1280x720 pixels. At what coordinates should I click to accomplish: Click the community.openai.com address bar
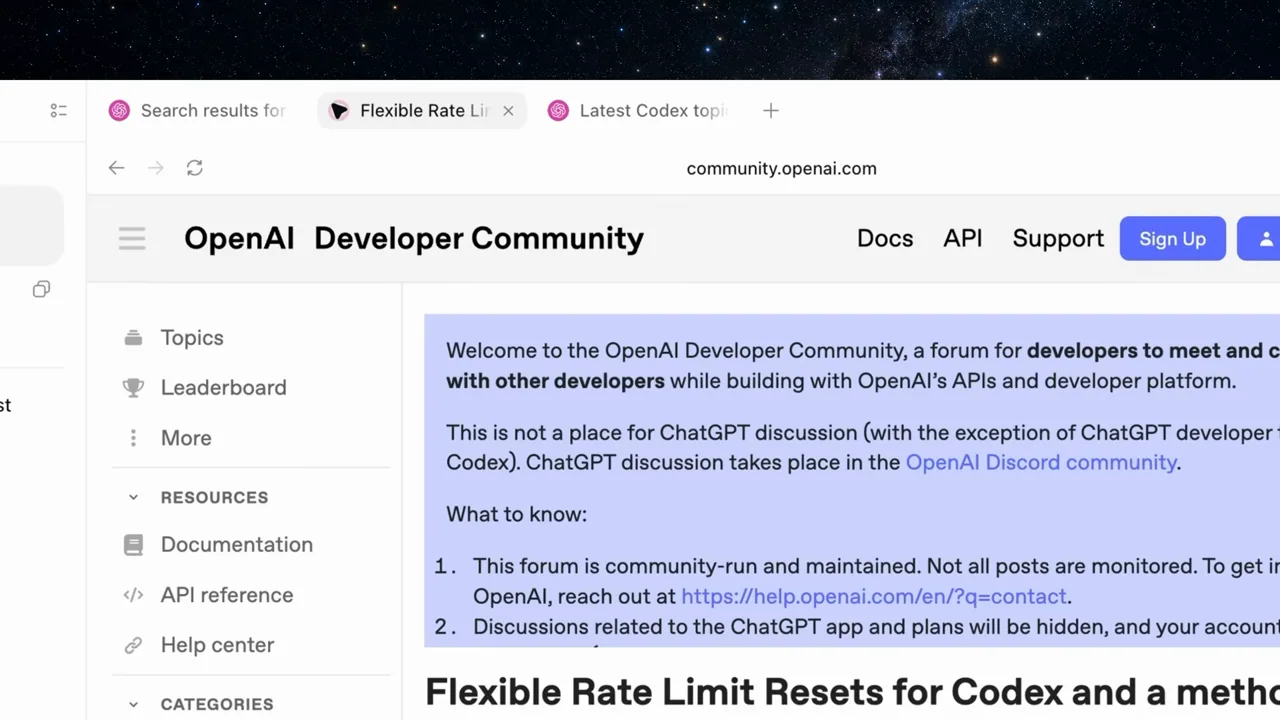tap(781, 168)
